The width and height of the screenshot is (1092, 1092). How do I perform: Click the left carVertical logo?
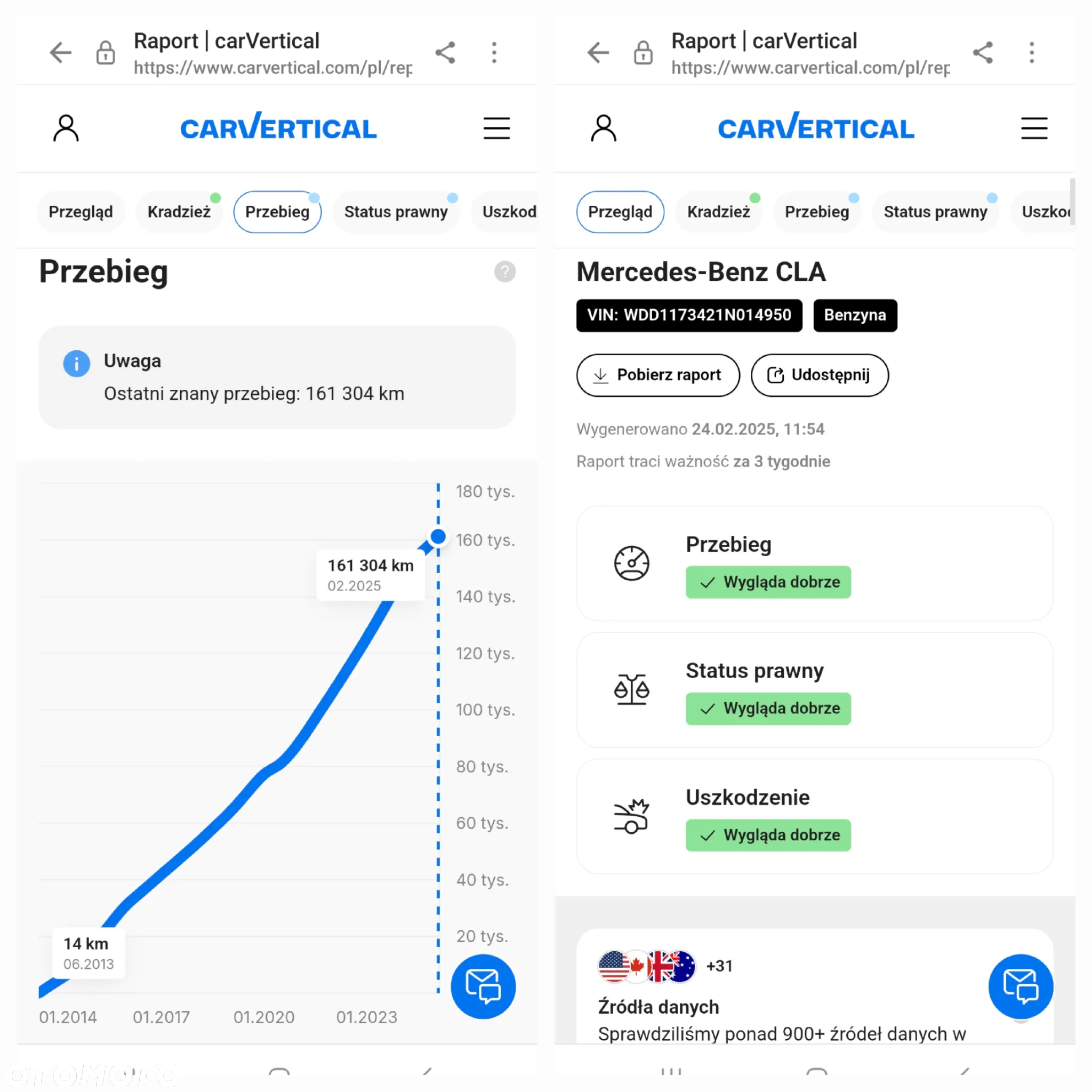[x=279, y=126]
